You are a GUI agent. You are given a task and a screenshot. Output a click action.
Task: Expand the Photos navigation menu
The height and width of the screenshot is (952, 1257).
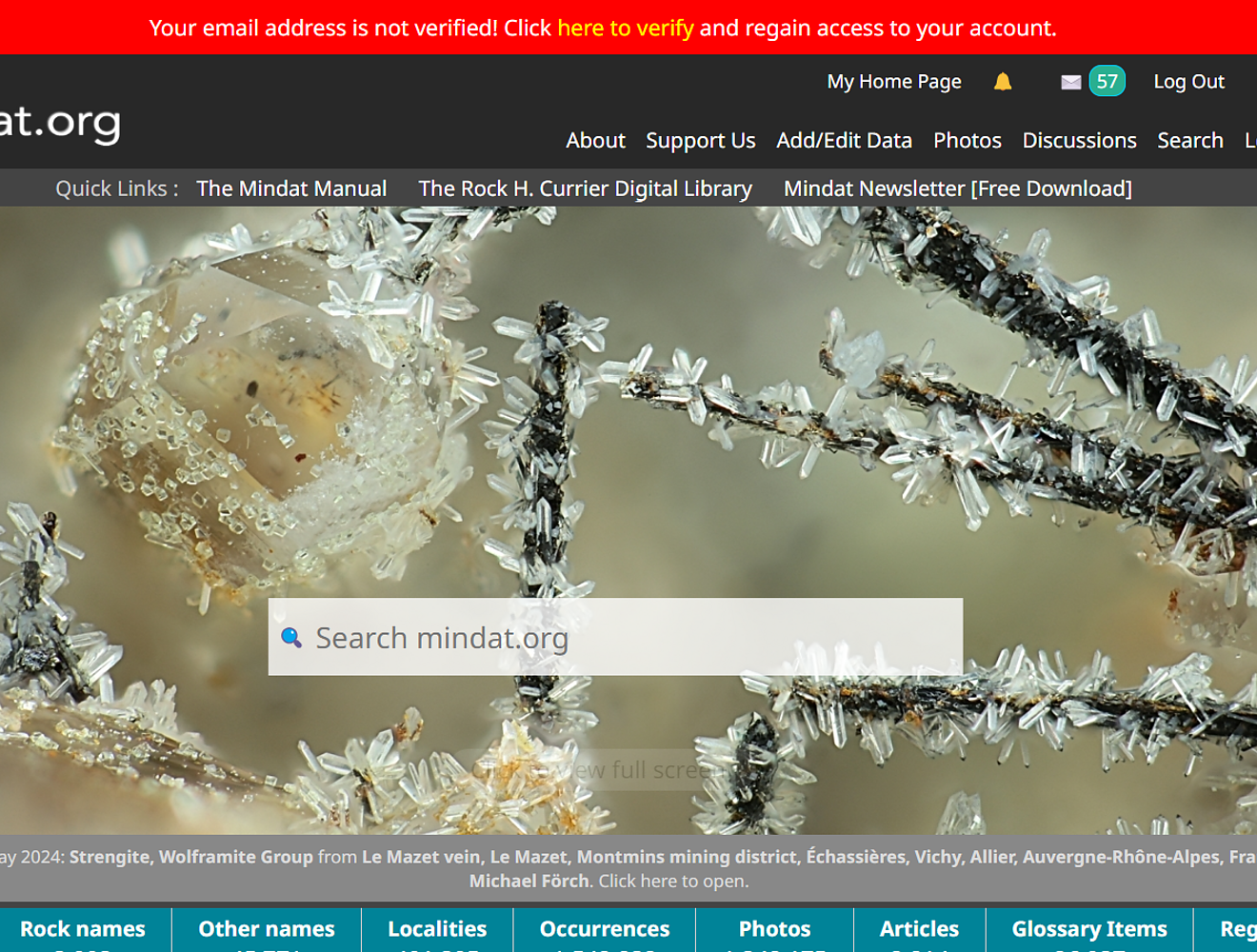[967, 141]
